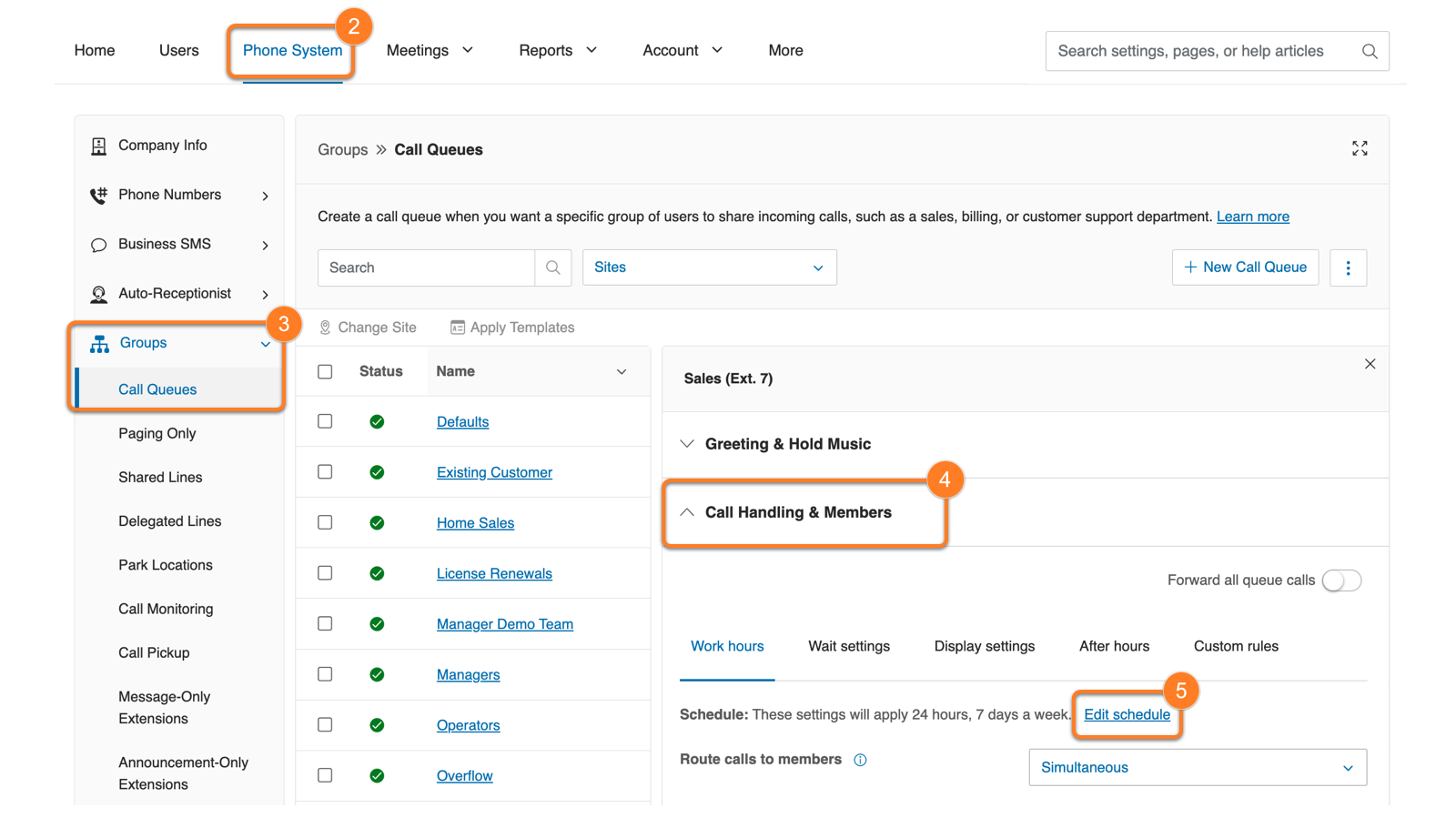
Task: Click the Business SMS chat bubble icon
Action: 98,245
